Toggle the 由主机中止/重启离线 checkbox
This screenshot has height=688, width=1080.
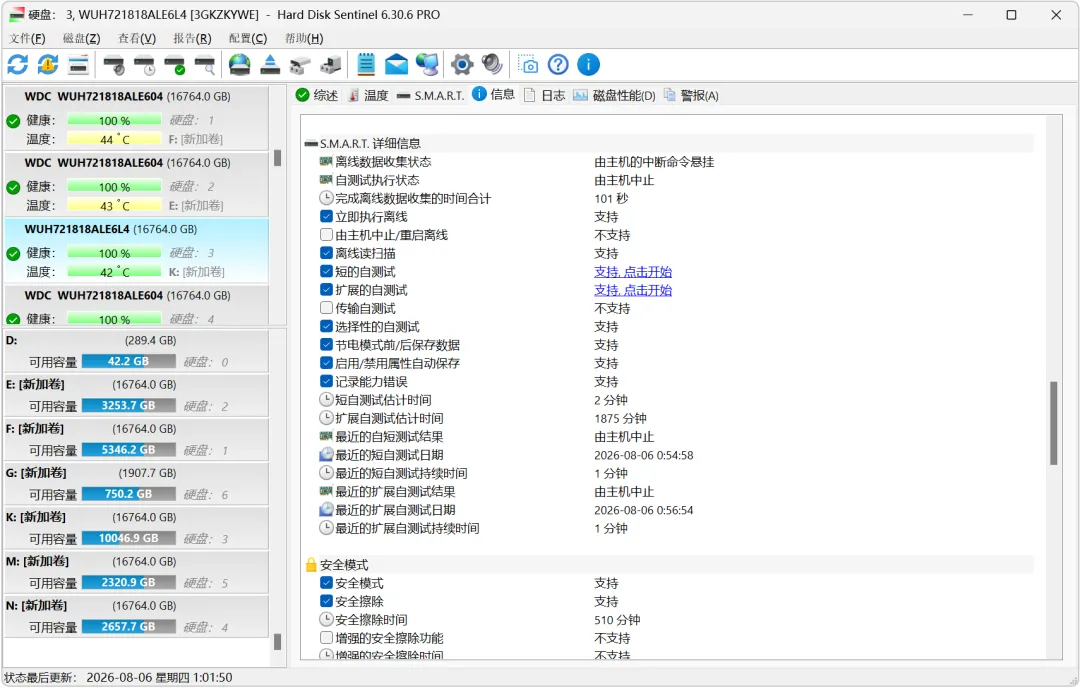[x=326, y=235]
